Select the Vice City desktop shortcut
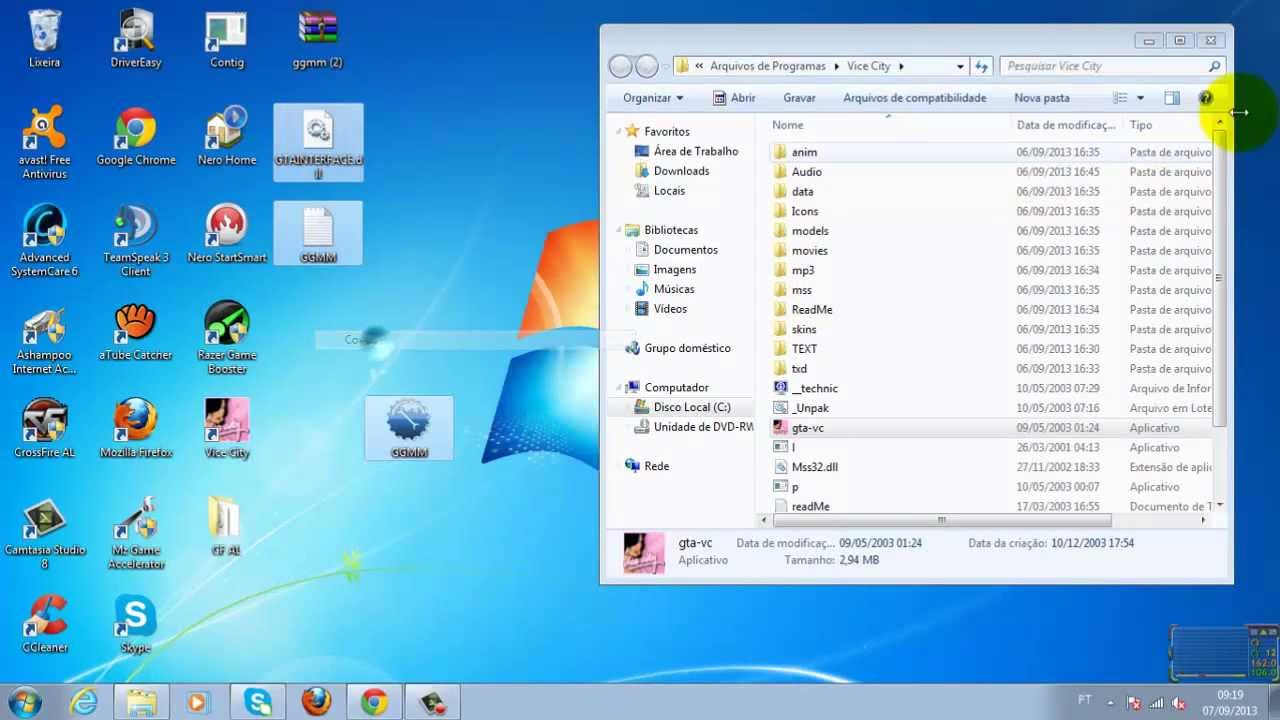Viewport: 1280px width, 720px height. click(x=227, y=429)
